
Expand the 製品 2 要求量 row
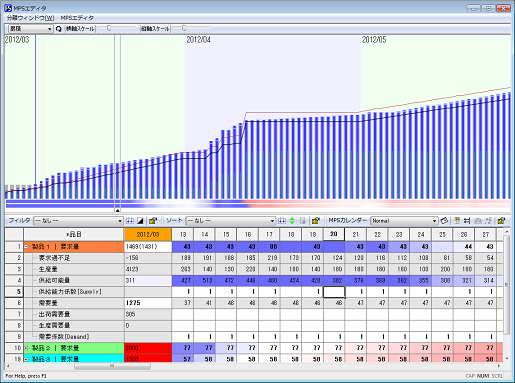[26, 348]
